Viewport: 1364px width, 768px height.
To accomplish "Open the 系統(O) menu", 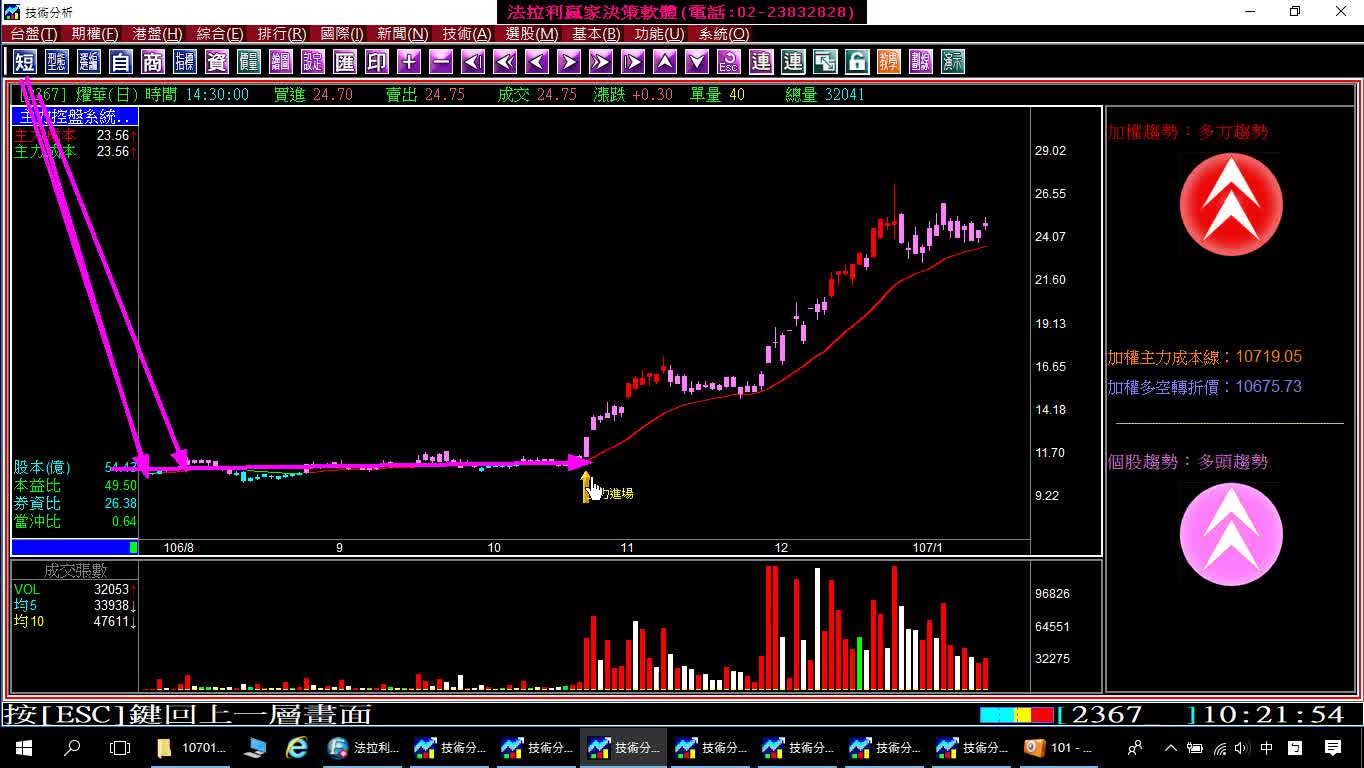I will [x=724, y=34].
